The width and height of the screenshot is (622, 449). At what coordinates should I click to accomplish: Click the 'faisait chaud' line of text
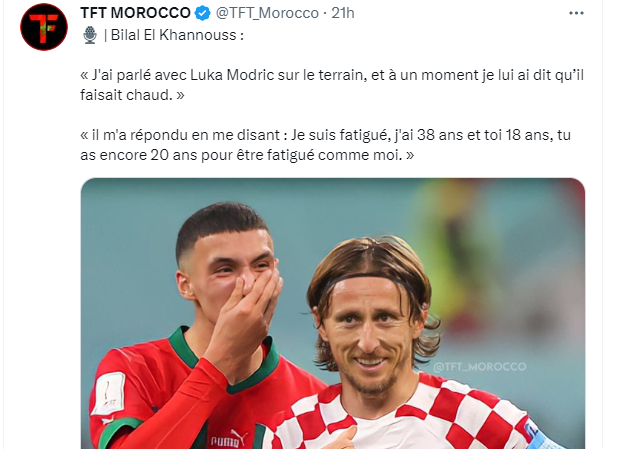132,95
